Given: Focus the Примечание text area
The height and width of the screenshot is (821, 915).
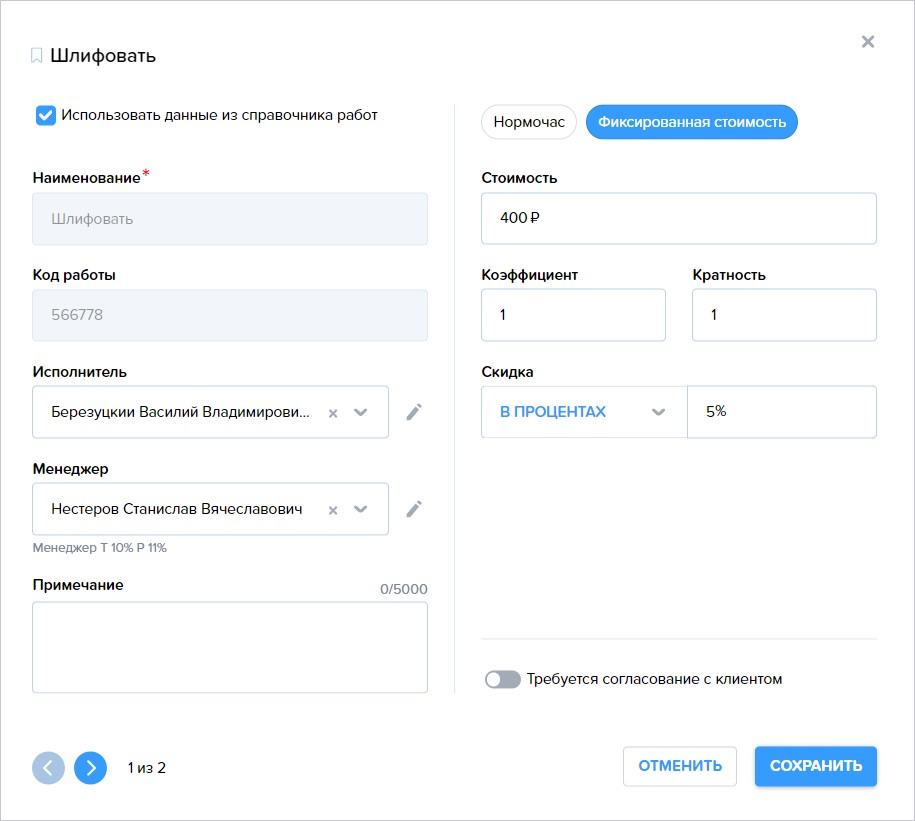Looking at the screenshot, I should click(x=230, y=647).
